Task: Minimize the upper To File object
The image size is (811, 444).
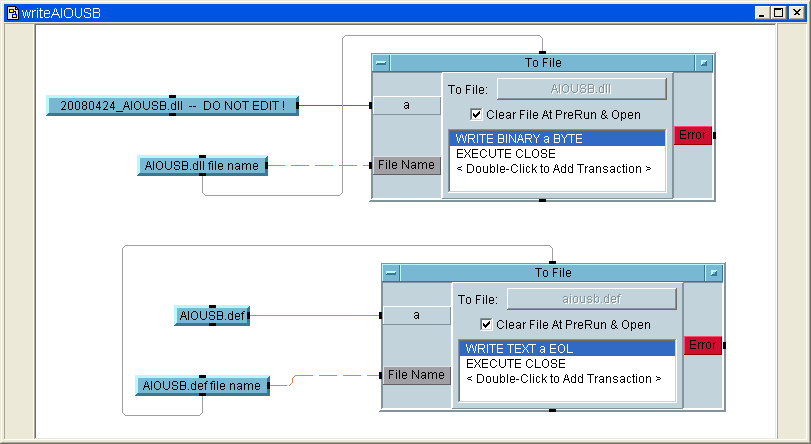Action: (x=381, y=62)
